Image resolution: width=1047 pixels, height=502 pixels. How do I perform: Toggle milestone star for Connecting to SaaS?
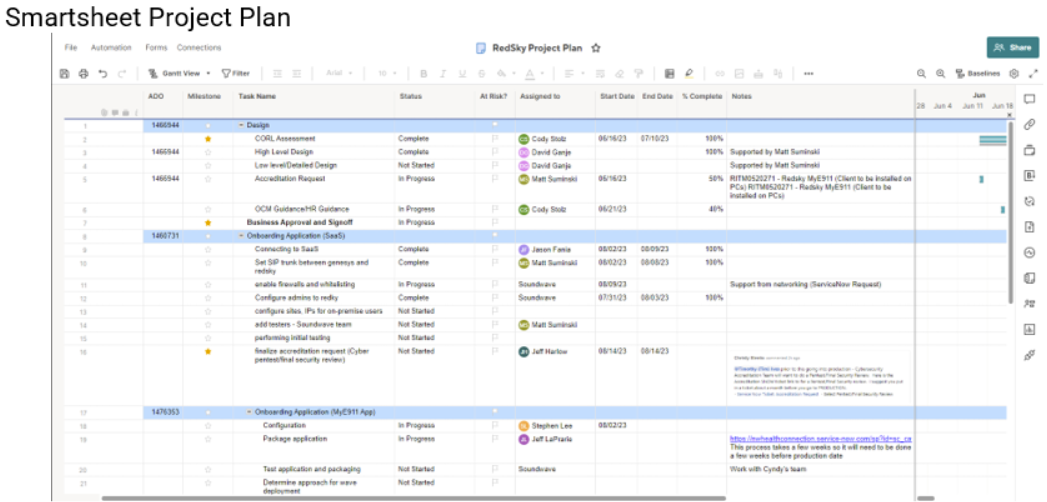click(x=208, y=249)
